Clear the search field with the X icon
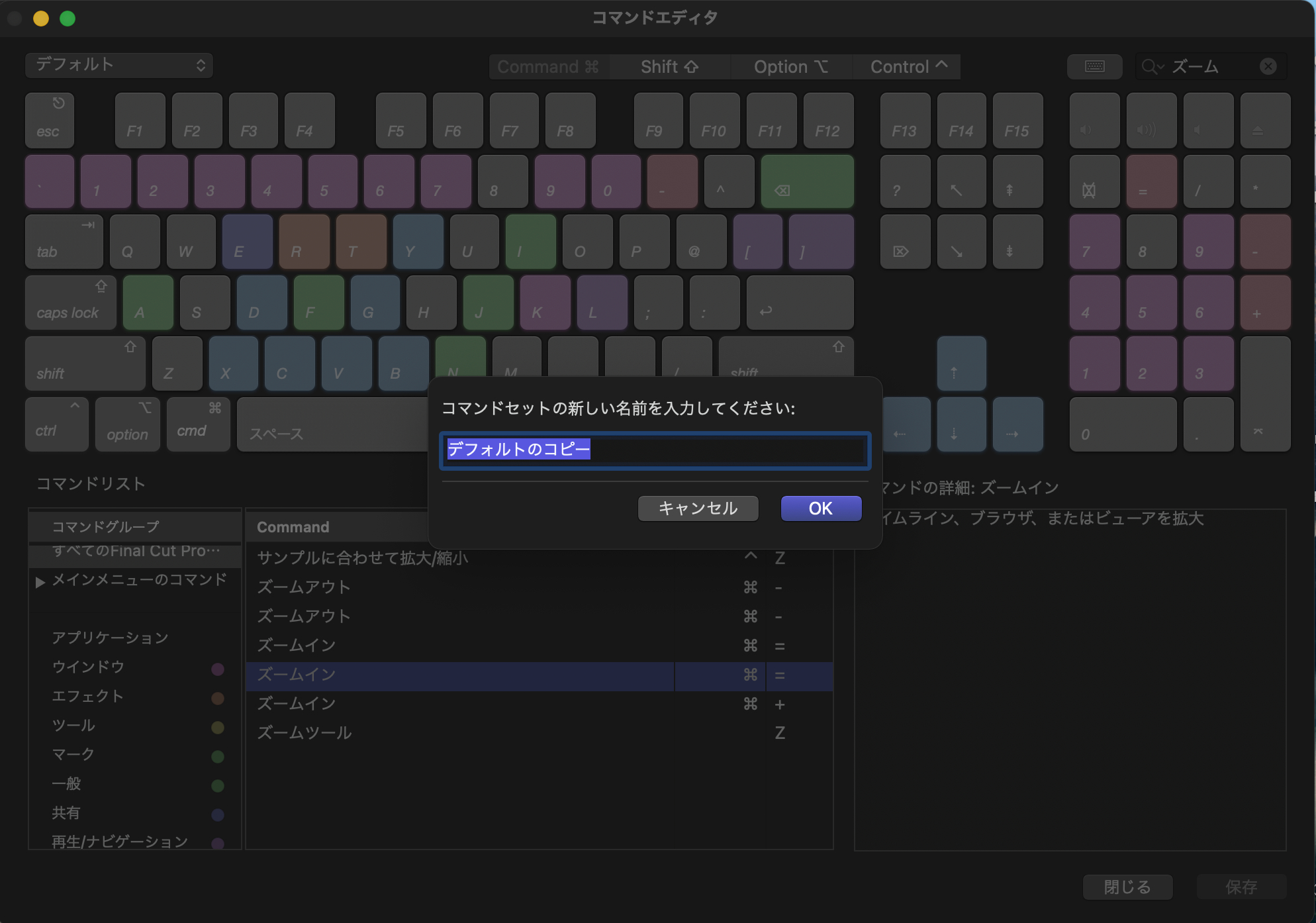The height and width of the screenshot is (923, 1316). pyautogui.click(x=1268, y=66)
